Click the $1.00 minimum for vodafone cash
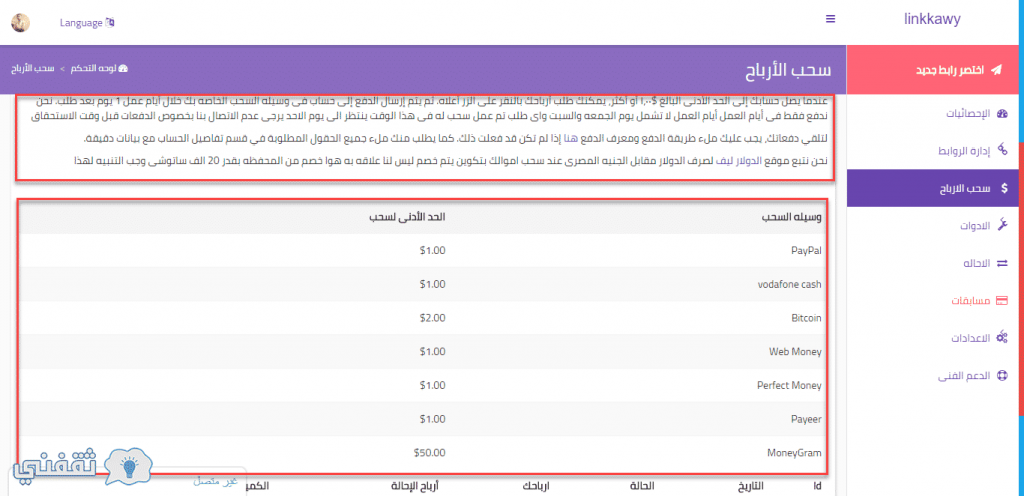The width and height of the screenshot is (1024, 496). coord(432,285)
